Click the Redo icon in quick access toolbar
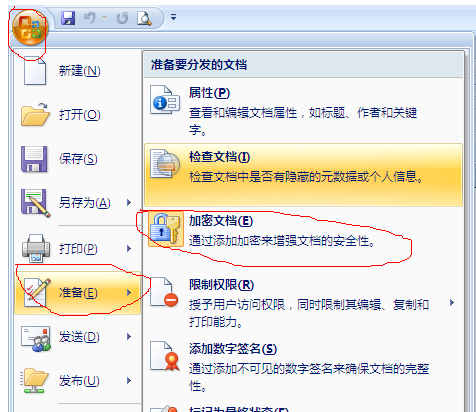This screenshot has width=476, height=412. [x=122, y=18]
